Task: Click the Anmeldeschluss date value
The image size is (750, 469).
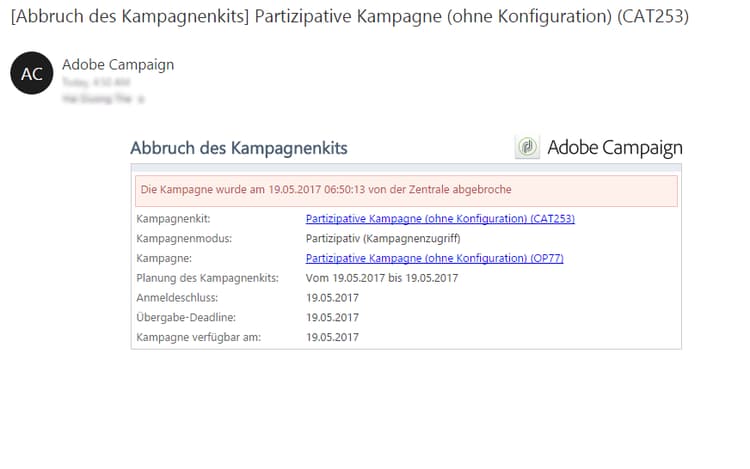Action: point(332,298)
